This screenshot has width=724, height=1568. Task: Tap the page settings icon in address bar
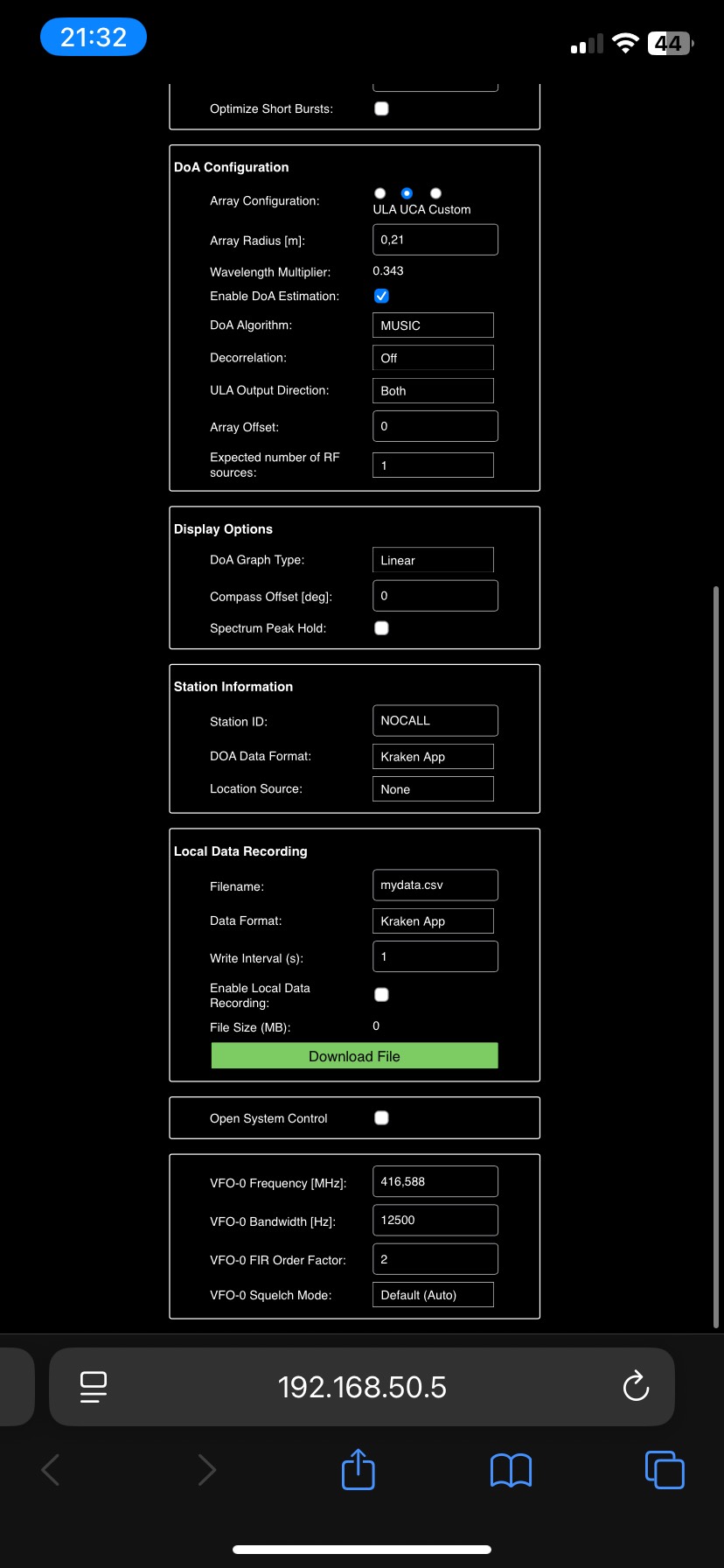pos(94,1386)
